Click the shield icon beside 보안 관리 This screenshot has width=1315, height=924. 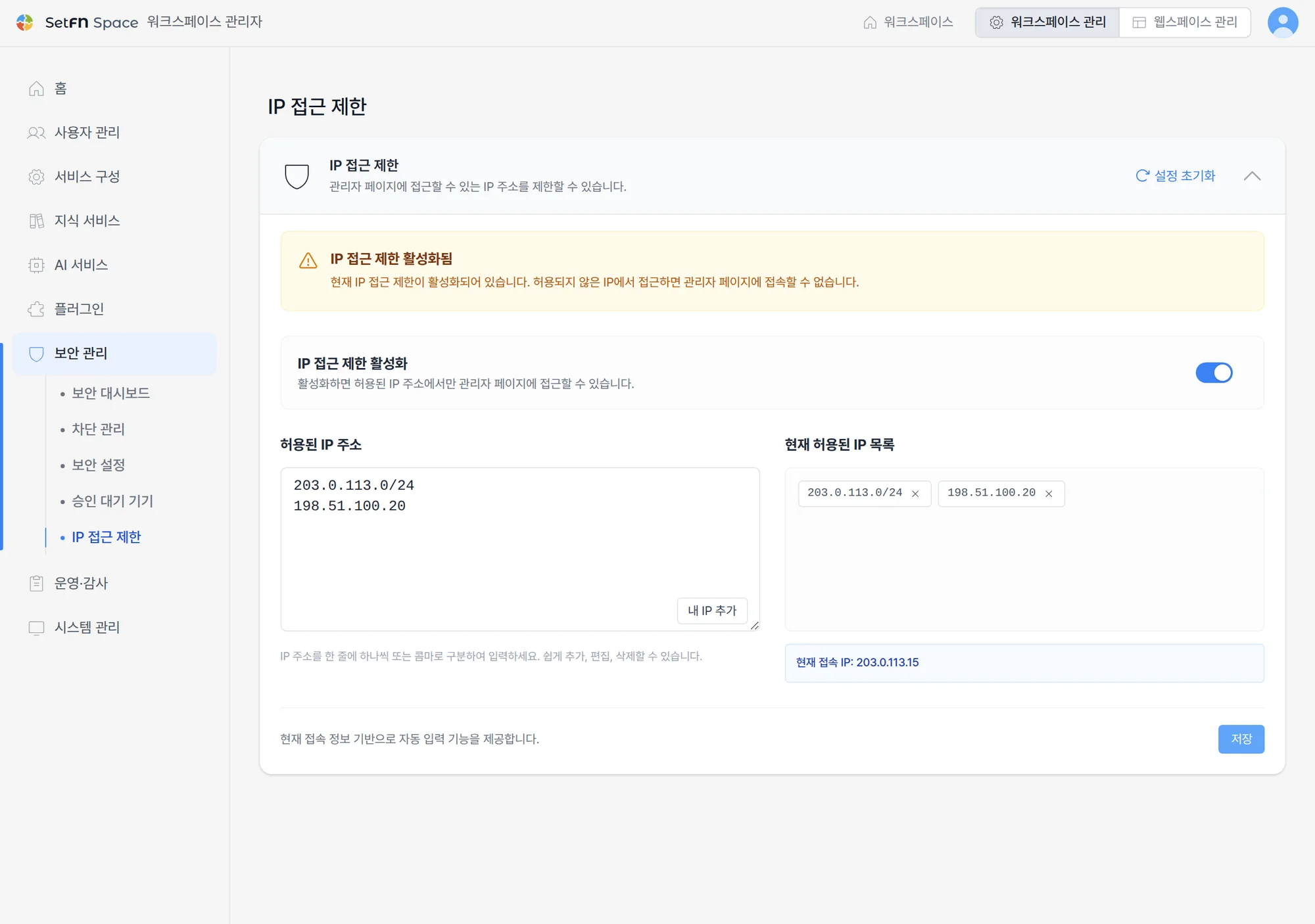pos(37,354)
